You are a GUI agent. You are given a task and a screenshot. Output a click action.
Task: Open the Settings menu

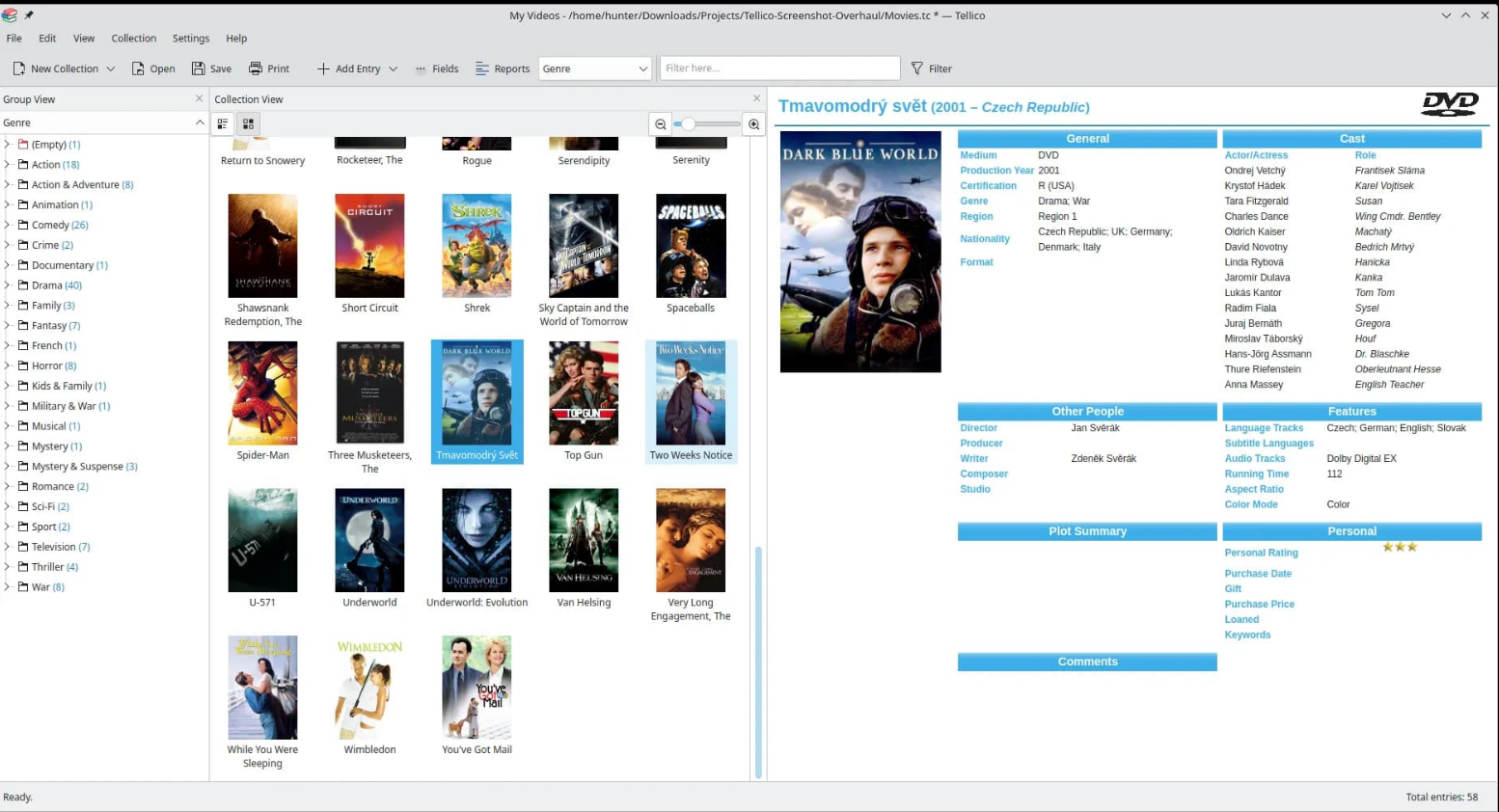click(x=191, y=39)
